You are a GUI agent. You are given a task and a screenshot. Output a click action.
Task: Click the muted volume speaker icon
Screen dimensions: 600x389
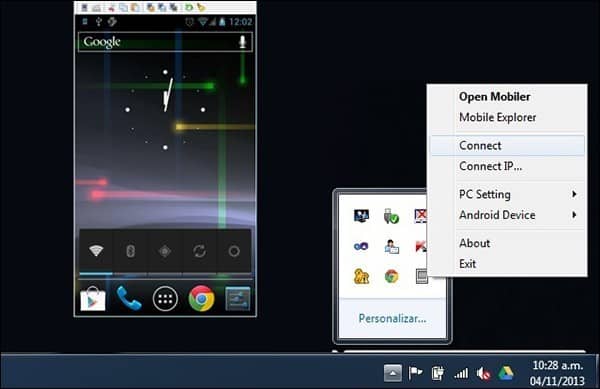[483, 373]
